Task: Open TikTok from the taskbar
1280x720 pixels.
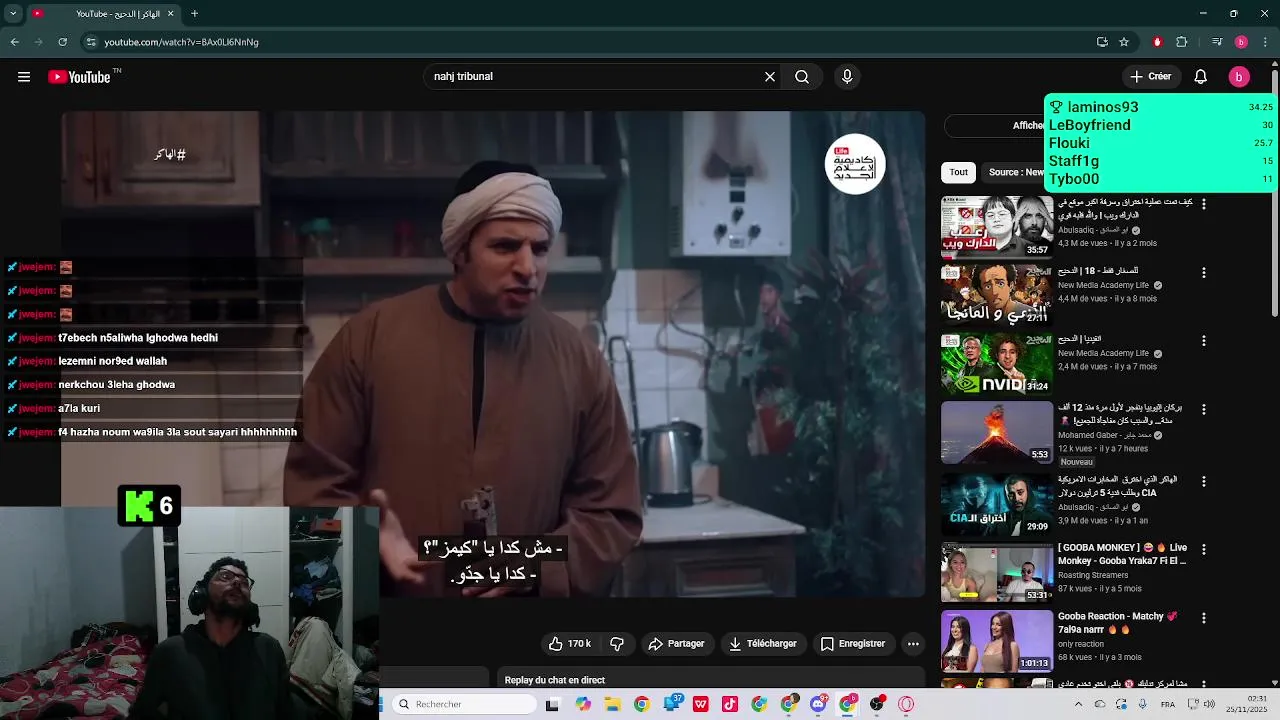Action: coord(730,704)
